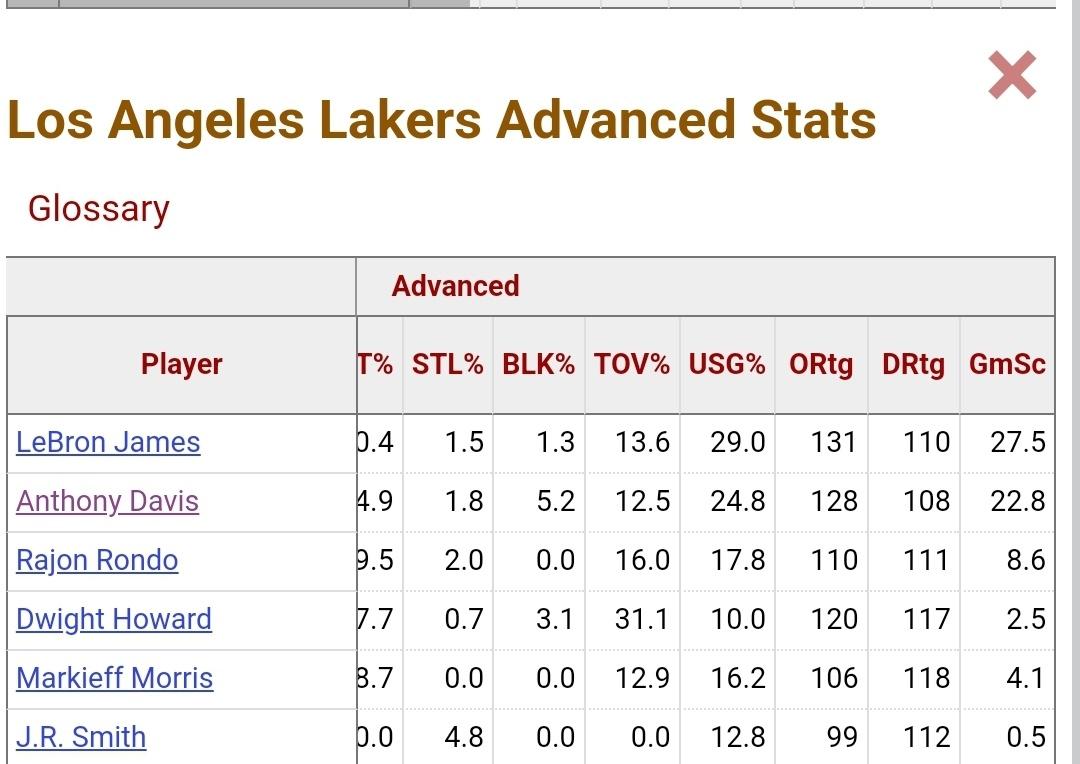Click Anthony Davis's USG% value 24.8
Image resolution: width=1080 pixels, height=764 pixels.
click(738, 501)
